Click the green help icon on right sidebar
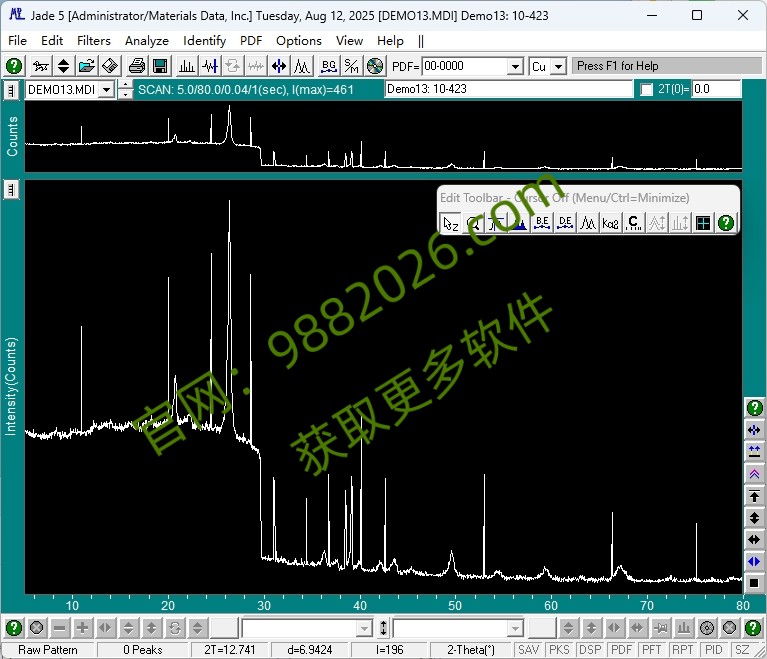767x659 pixels. pyautogui.click(x=754, y=408)
